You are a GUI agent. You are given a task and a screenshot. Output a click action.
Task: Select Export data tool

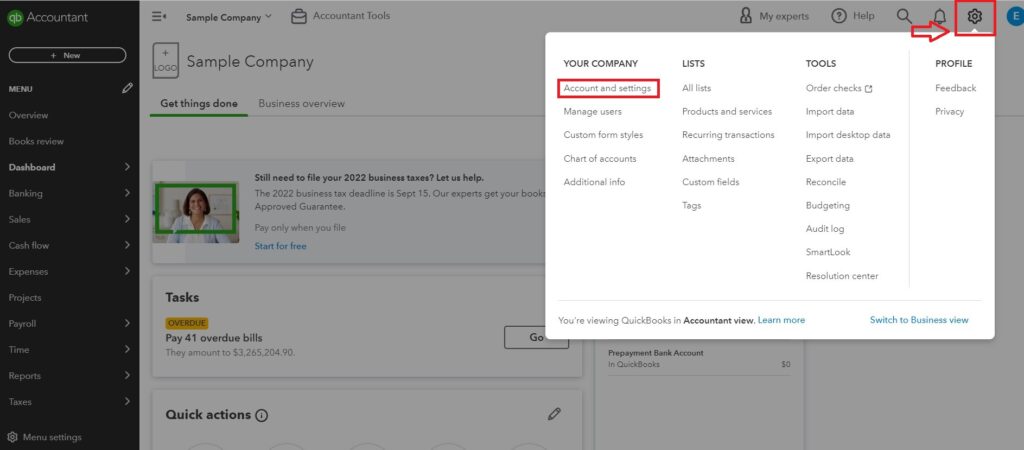[x=829, y=159]
